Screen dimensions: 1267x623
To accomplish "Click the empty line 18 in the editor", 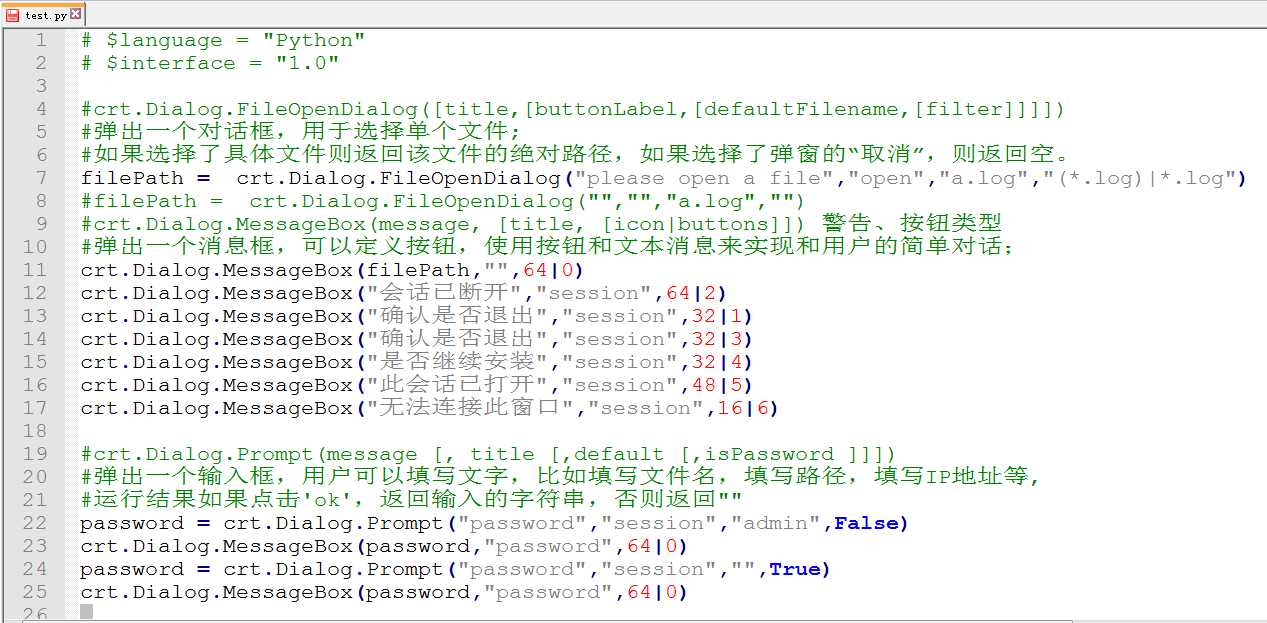I will [x=400, y=431].
